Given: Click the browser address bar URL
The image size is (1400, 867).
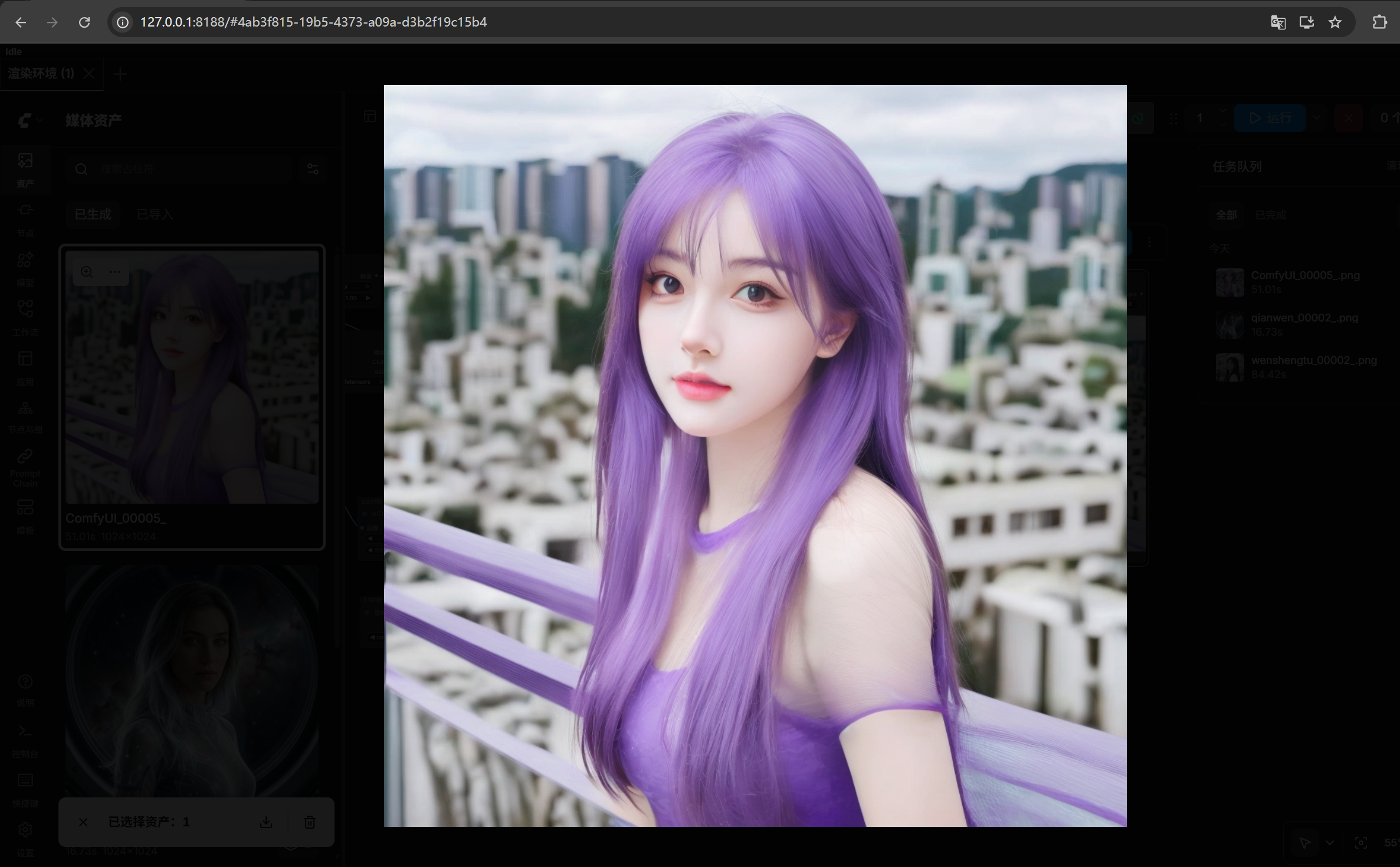Looking at the screenshot, I should pos(313,22).
